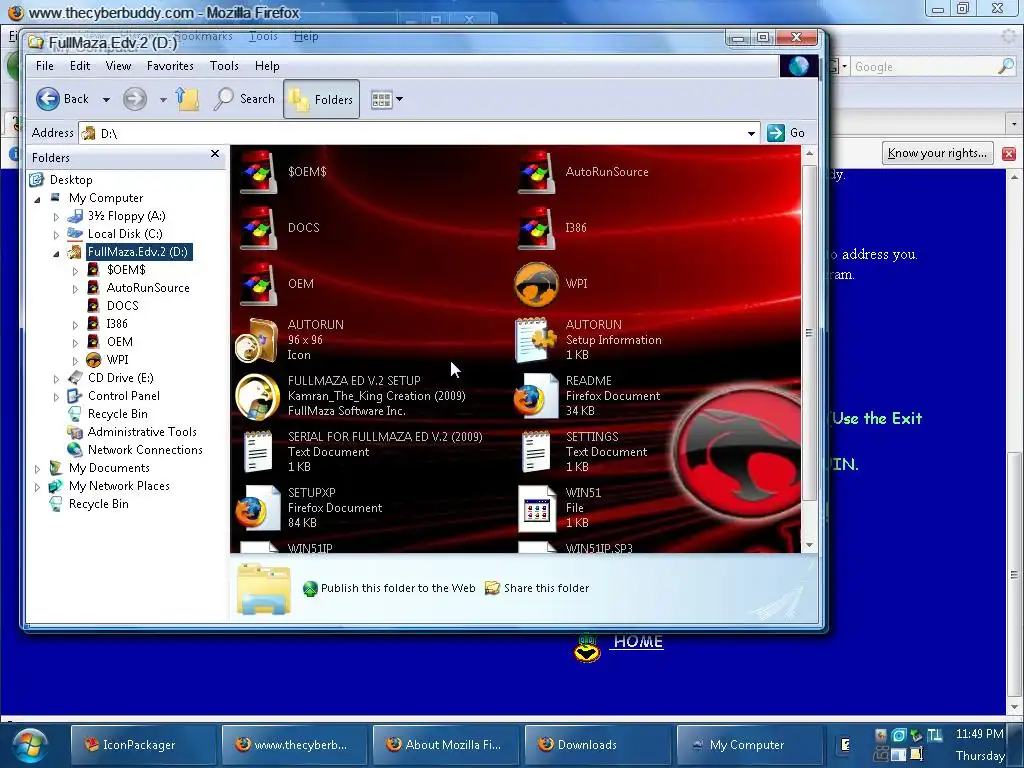
Task: Collapse the My Computer tree node
Action: pyautogui.click(x=37, y=199)
